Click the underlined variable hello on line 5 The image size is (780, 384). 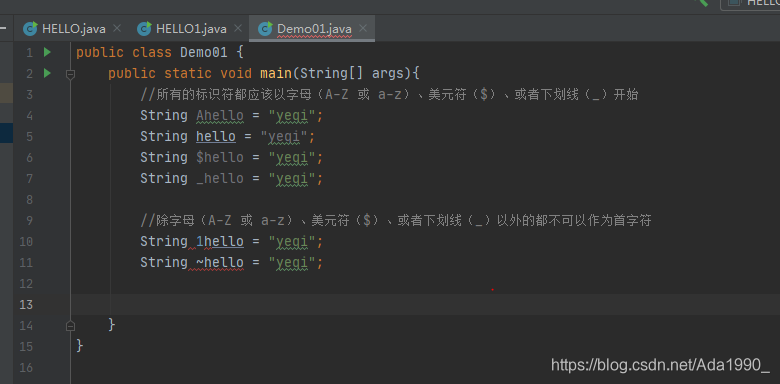(216, 136)
